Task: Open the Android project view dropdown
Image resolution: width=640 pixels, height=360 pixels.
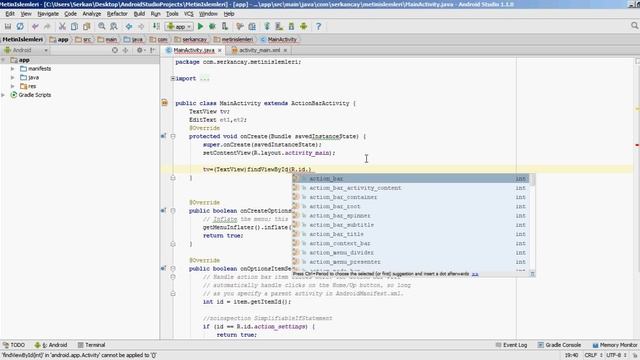Action: click(25, 50)
